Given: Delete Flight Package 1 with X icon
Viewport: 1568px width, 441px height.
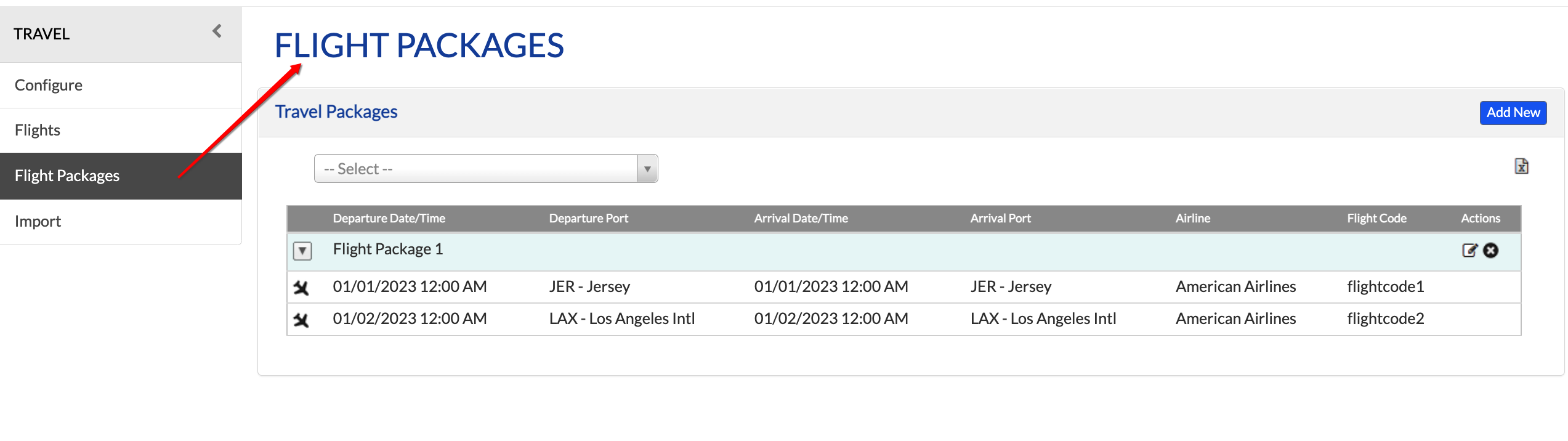Looking at the screenshot, I should (x=1490, y=250).
